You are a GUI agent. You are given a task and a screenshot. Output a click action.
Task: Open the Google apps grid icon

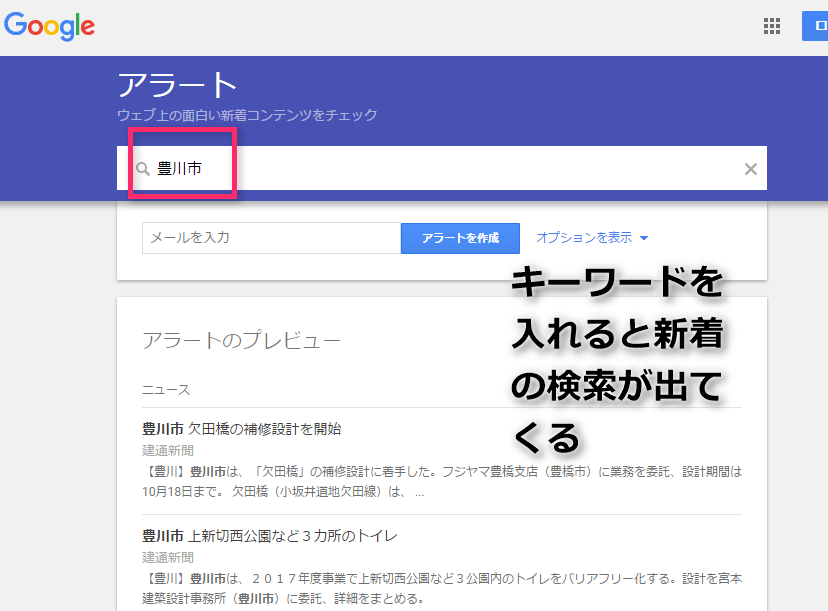tap(771, 26)
